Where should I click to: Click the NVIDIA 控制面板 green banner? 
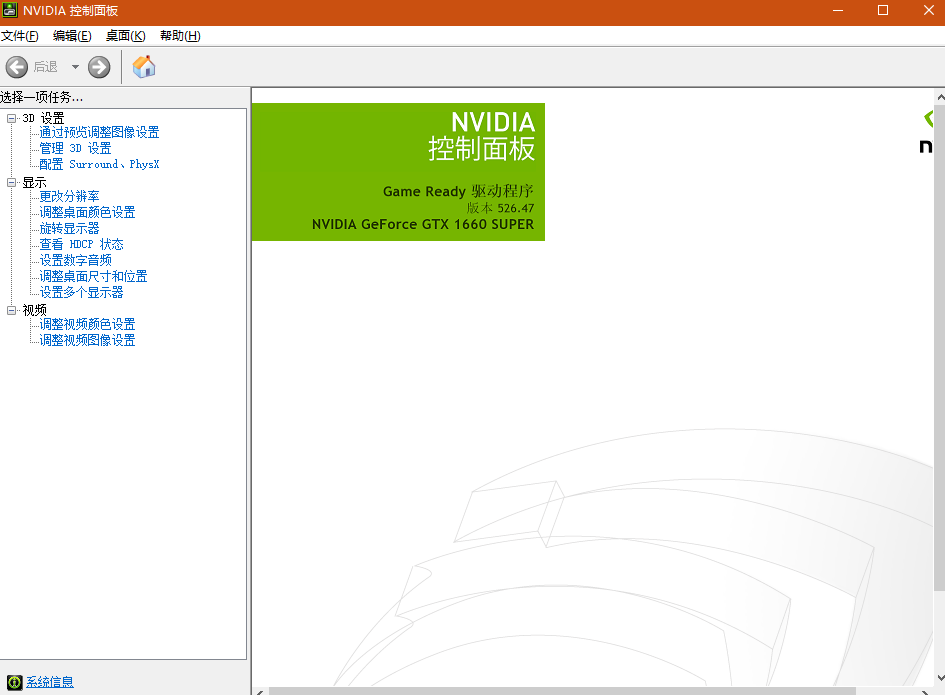pos(398,172)
